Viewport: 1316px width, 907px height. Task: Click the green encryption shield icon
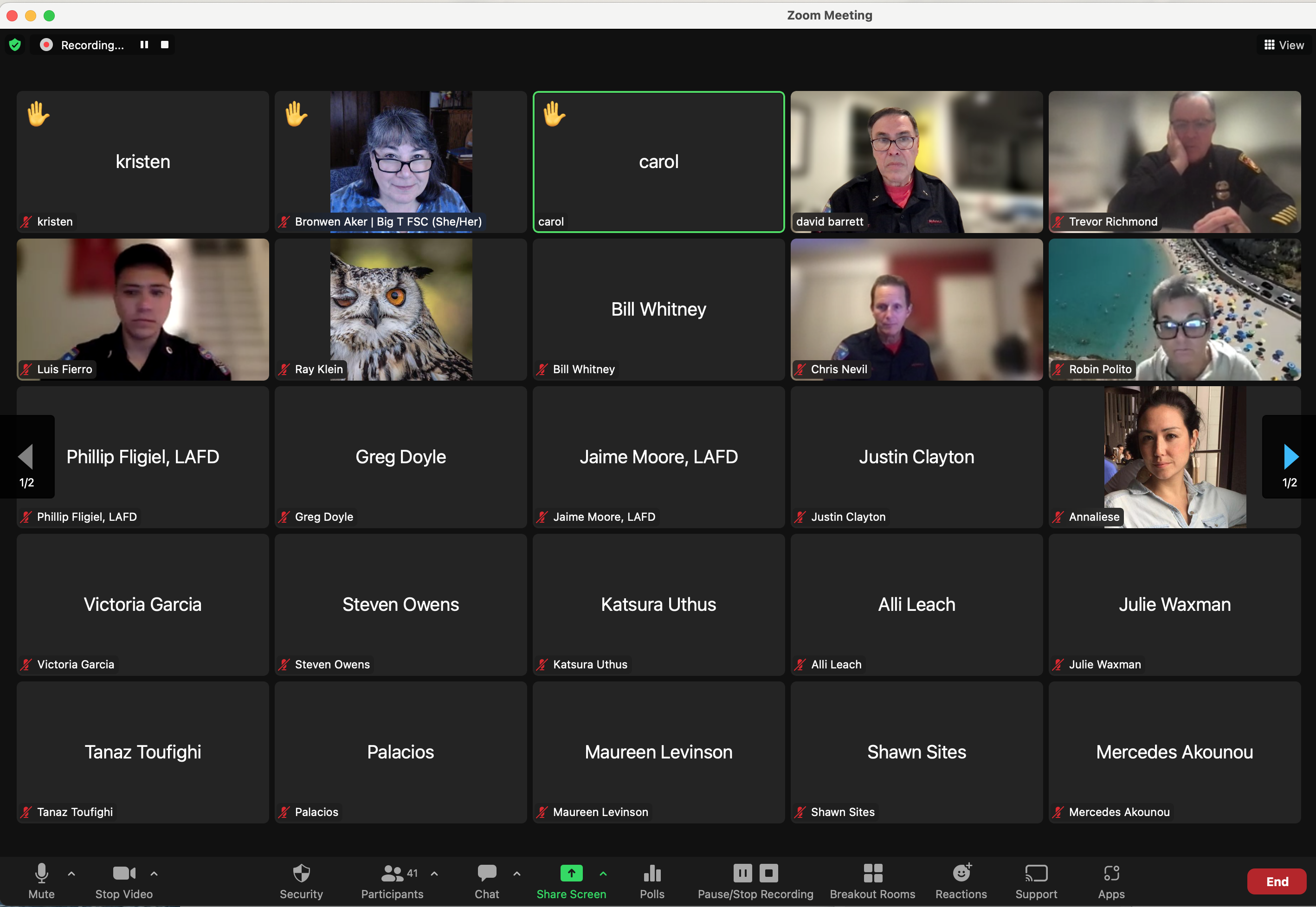15,45
